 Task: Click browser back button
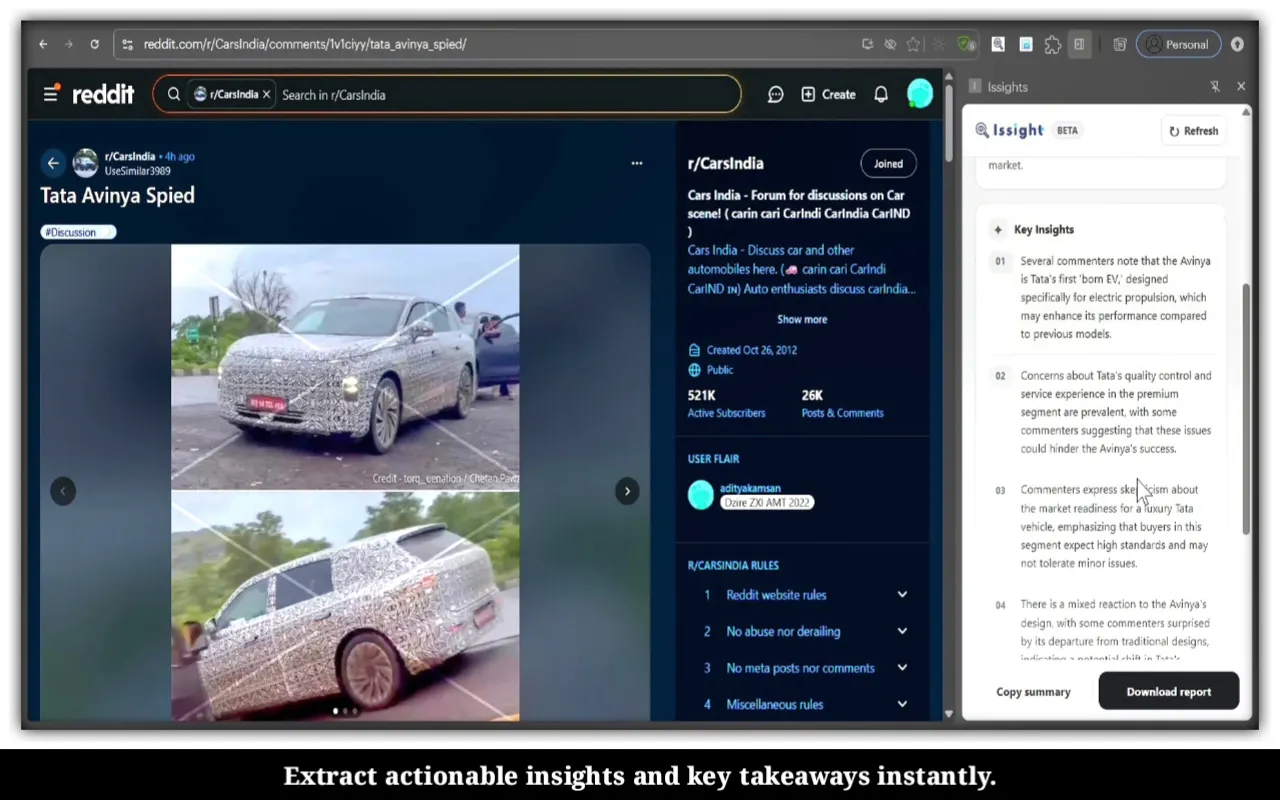(43, 44)
